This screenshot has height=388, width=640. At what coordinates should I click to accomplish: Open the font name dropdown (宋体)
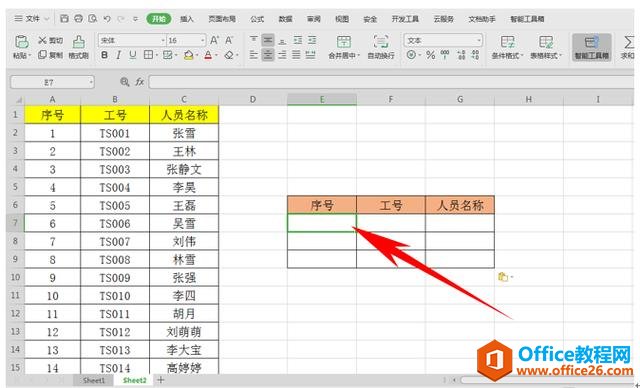162,40
